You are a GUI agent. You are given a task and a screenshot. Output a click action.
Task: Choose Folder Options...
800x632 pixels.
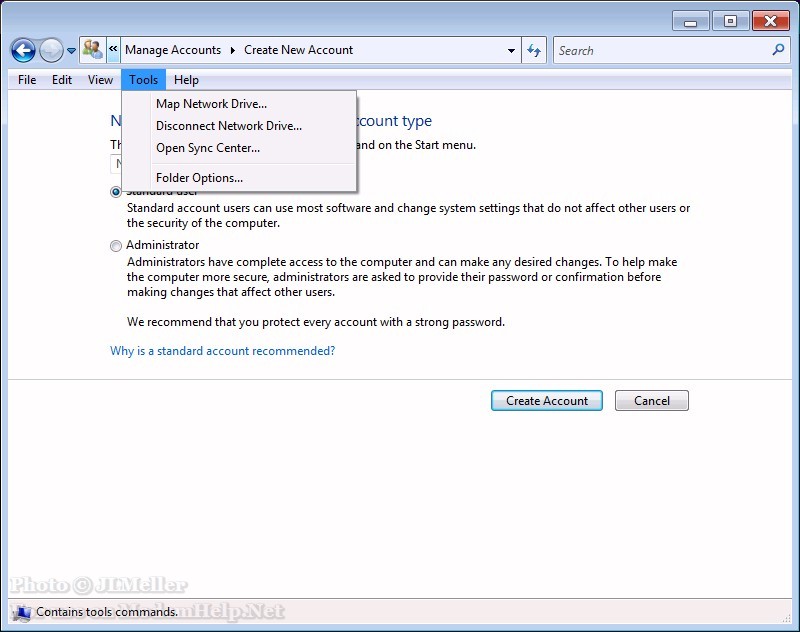(239, 178)
